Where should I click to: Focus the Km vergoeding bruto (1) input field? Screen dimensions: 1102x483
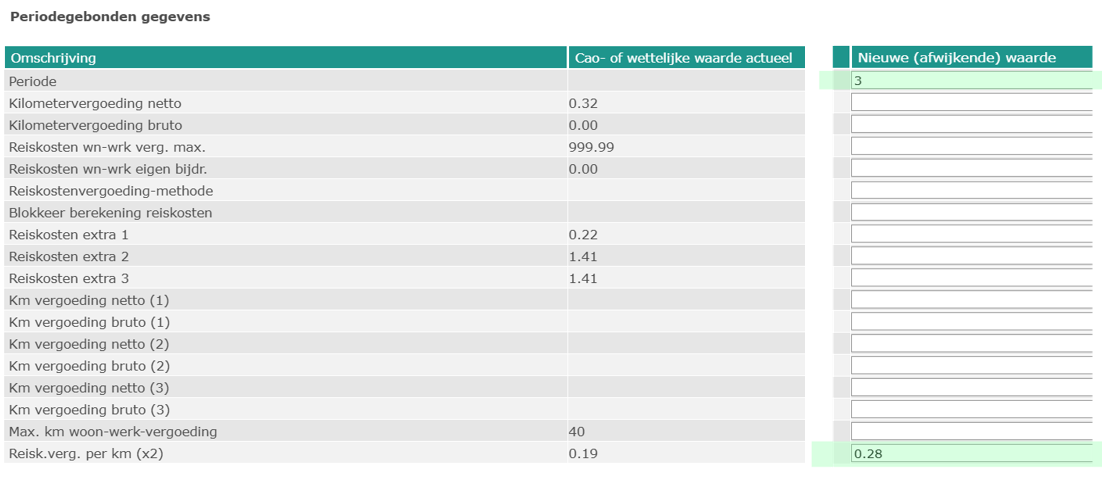coord(970,322)
